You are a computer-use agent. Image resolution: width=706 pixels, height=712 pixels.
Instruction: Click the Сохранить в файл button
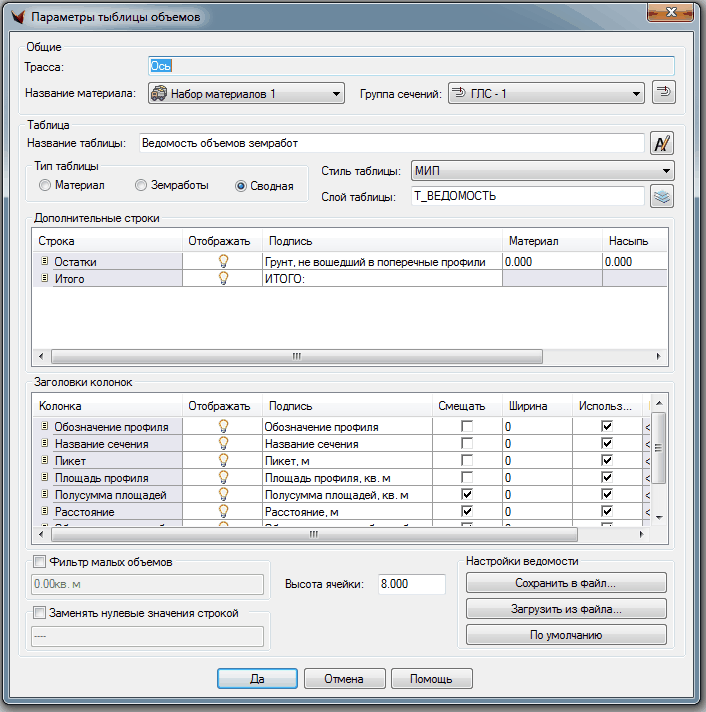pyautogui.click(x=565, y=583)
